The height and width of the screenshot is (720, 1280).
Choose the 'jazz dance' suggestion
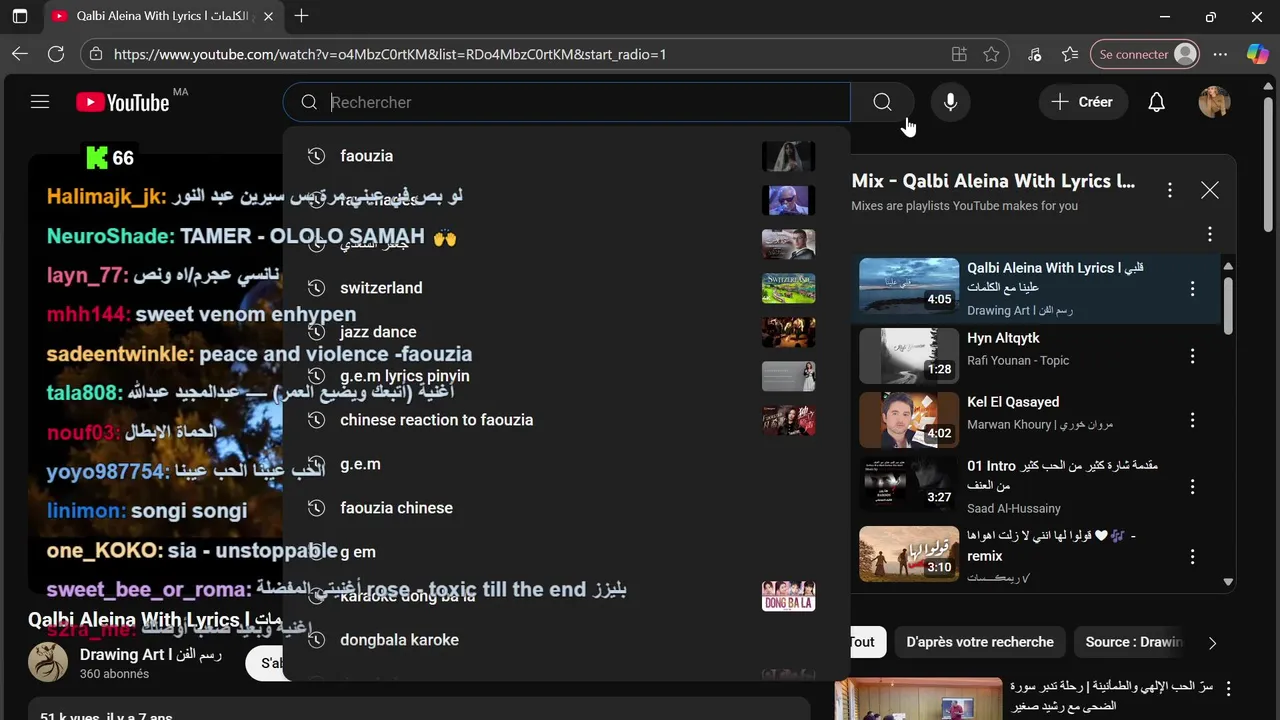coord(566,332)
